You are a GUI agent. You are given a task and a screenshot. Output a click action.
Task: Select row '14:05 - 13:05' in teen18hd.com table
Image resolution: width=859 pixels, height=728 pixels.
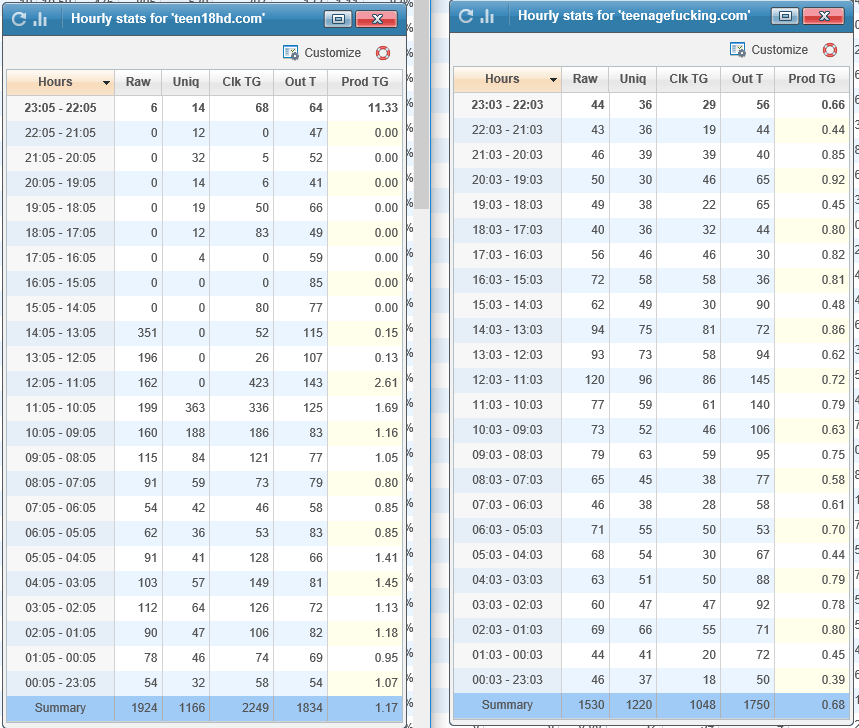pos(204,333)
